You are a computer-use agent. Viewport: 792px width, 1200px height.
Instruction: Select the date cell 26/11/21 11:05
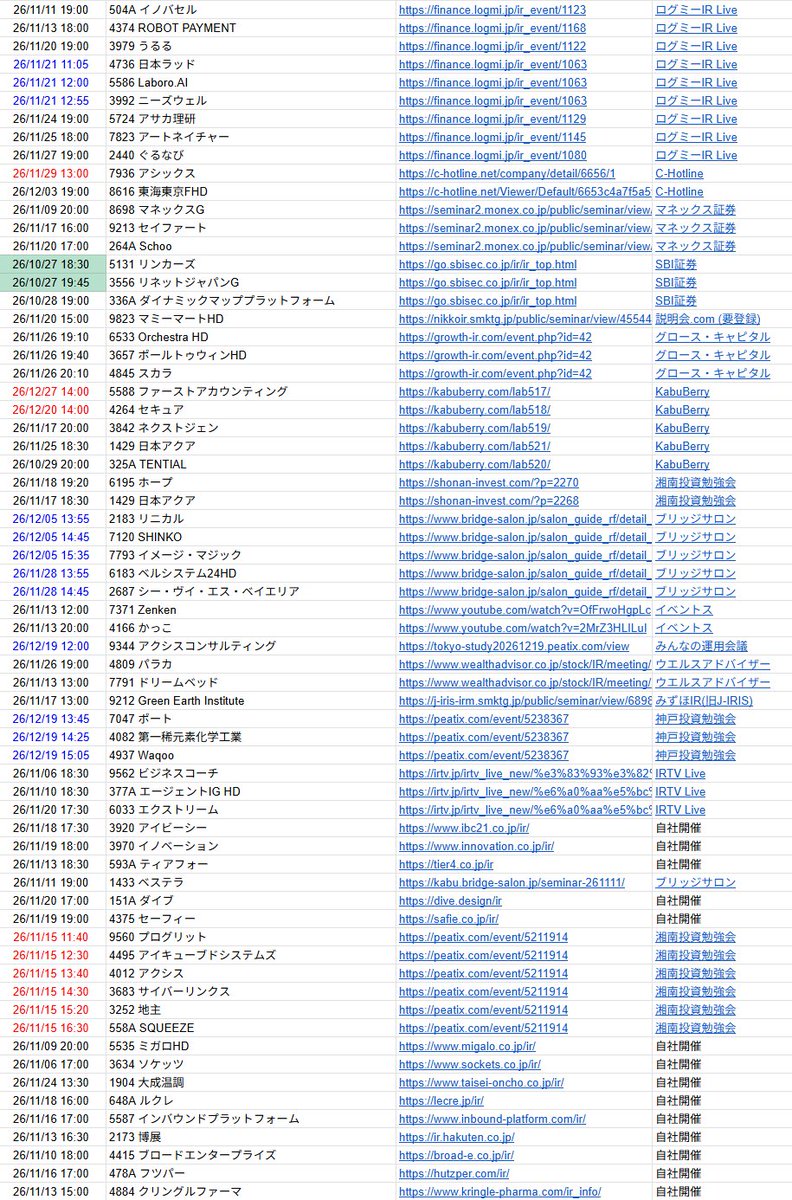50,64
